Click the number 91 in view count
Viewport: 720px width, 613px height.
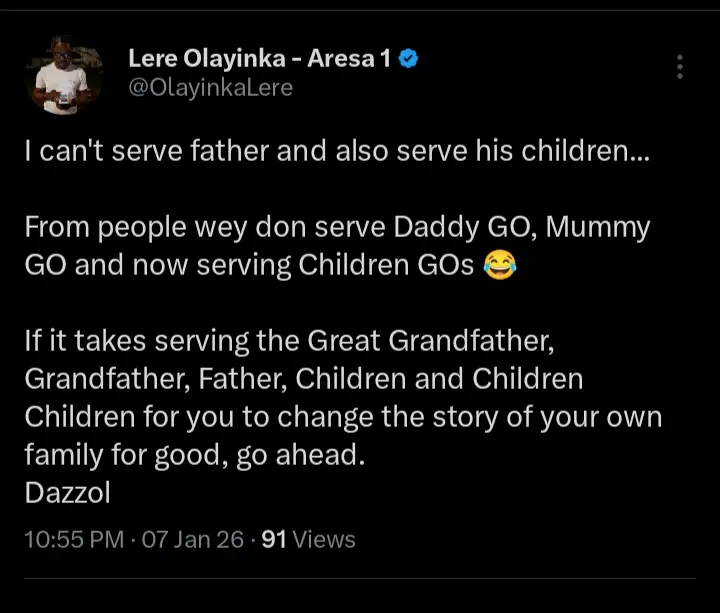pyautogui.click(x=274, y=540)
